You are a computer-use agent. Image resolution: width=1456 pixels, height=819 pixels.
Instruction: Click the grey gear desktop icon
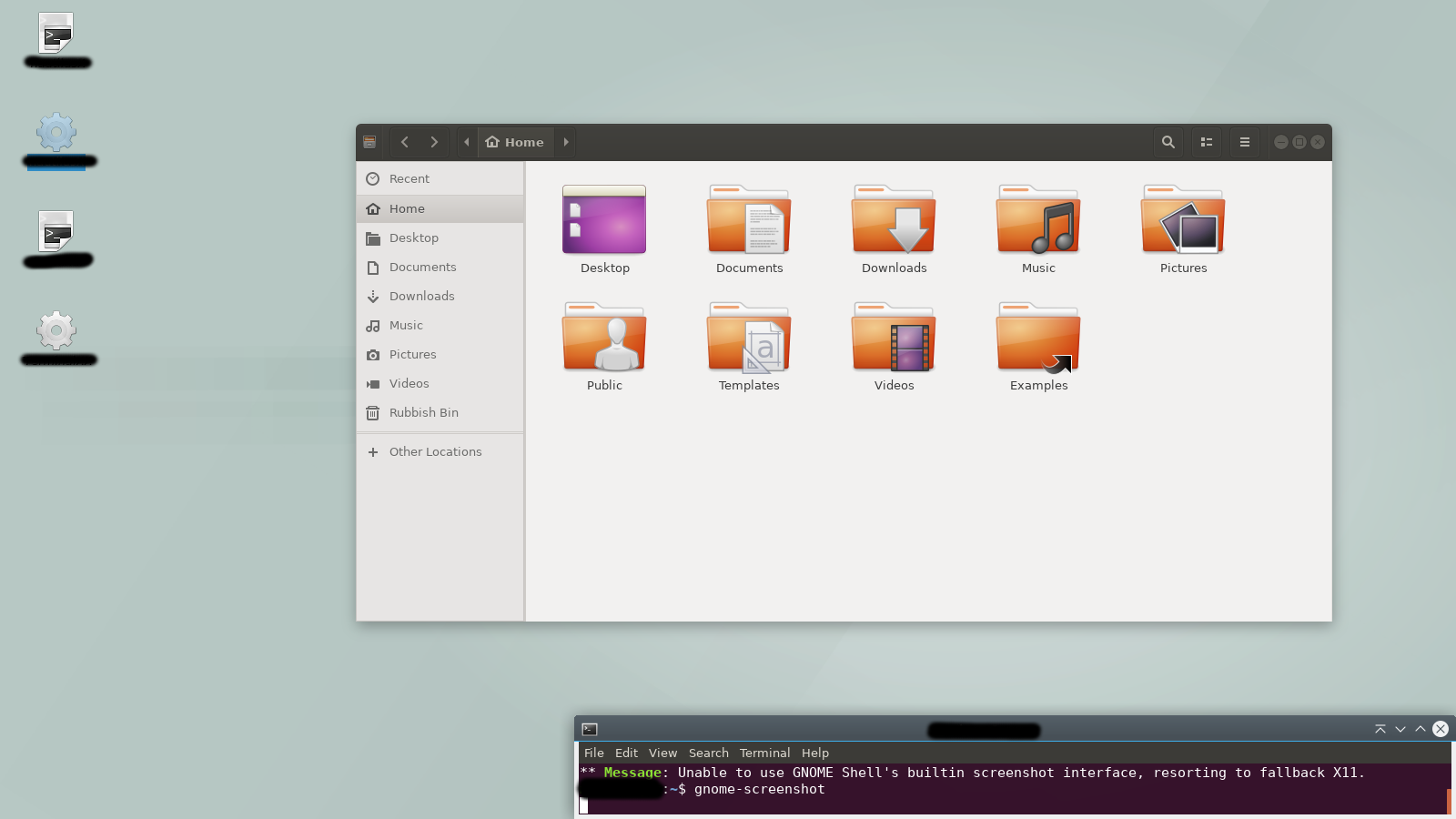pos(56,330)
